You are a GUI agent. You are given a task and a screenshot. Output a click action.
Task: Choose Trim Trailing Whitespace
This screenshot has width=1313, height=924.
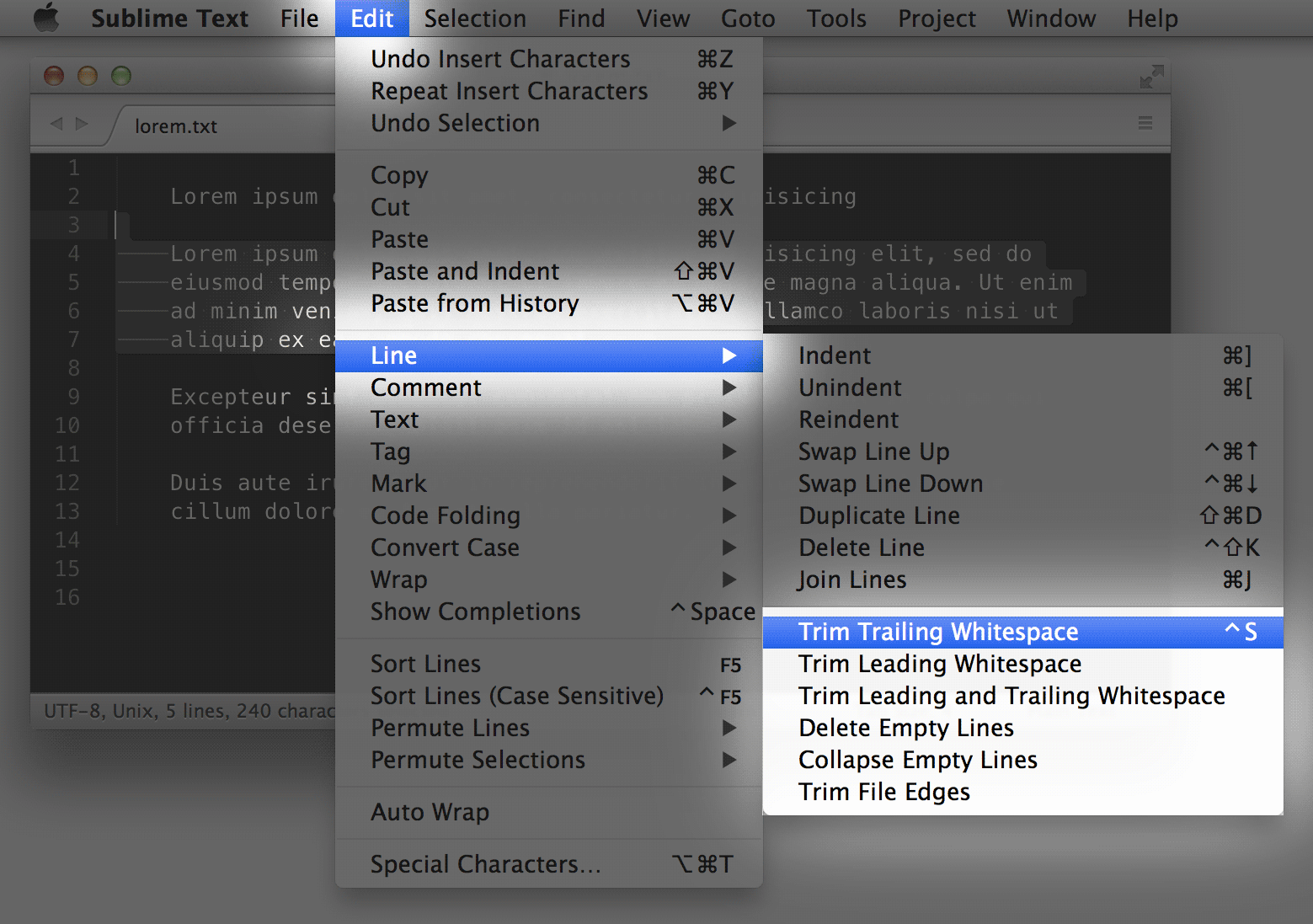click(x=1023, y=632)
